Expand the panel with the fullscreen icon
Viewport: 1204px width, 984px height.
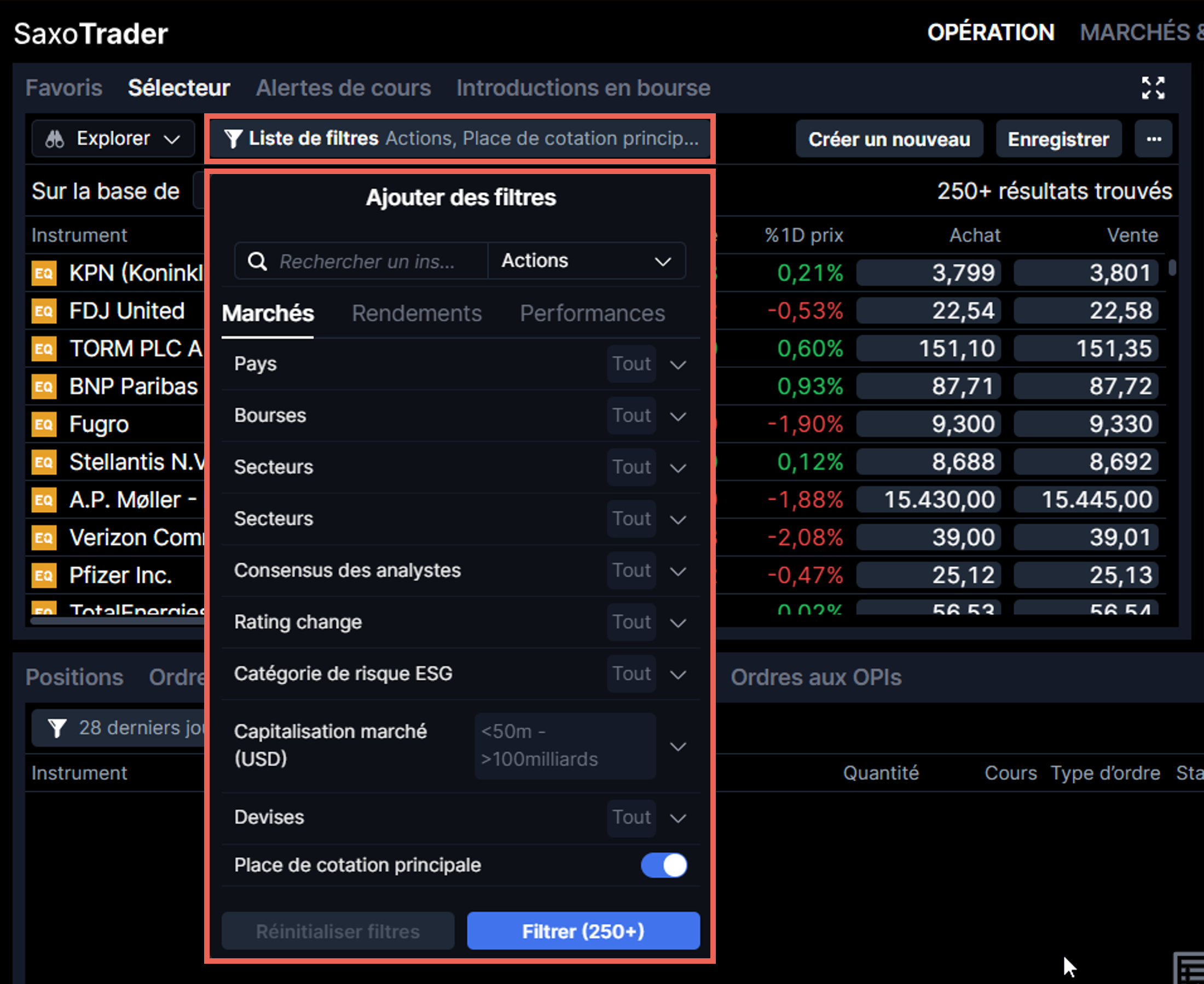[1154, 88]
